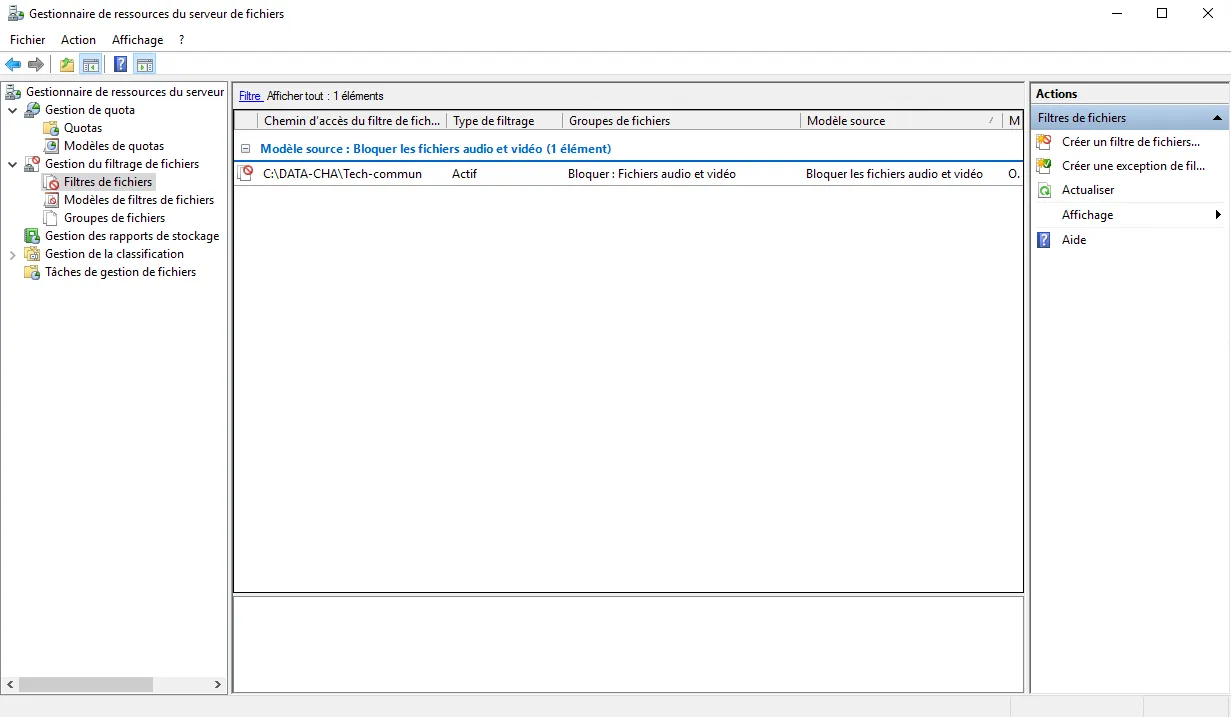Select the C:\DATA-CHA\Tech-commun filter row

[342, 174]
